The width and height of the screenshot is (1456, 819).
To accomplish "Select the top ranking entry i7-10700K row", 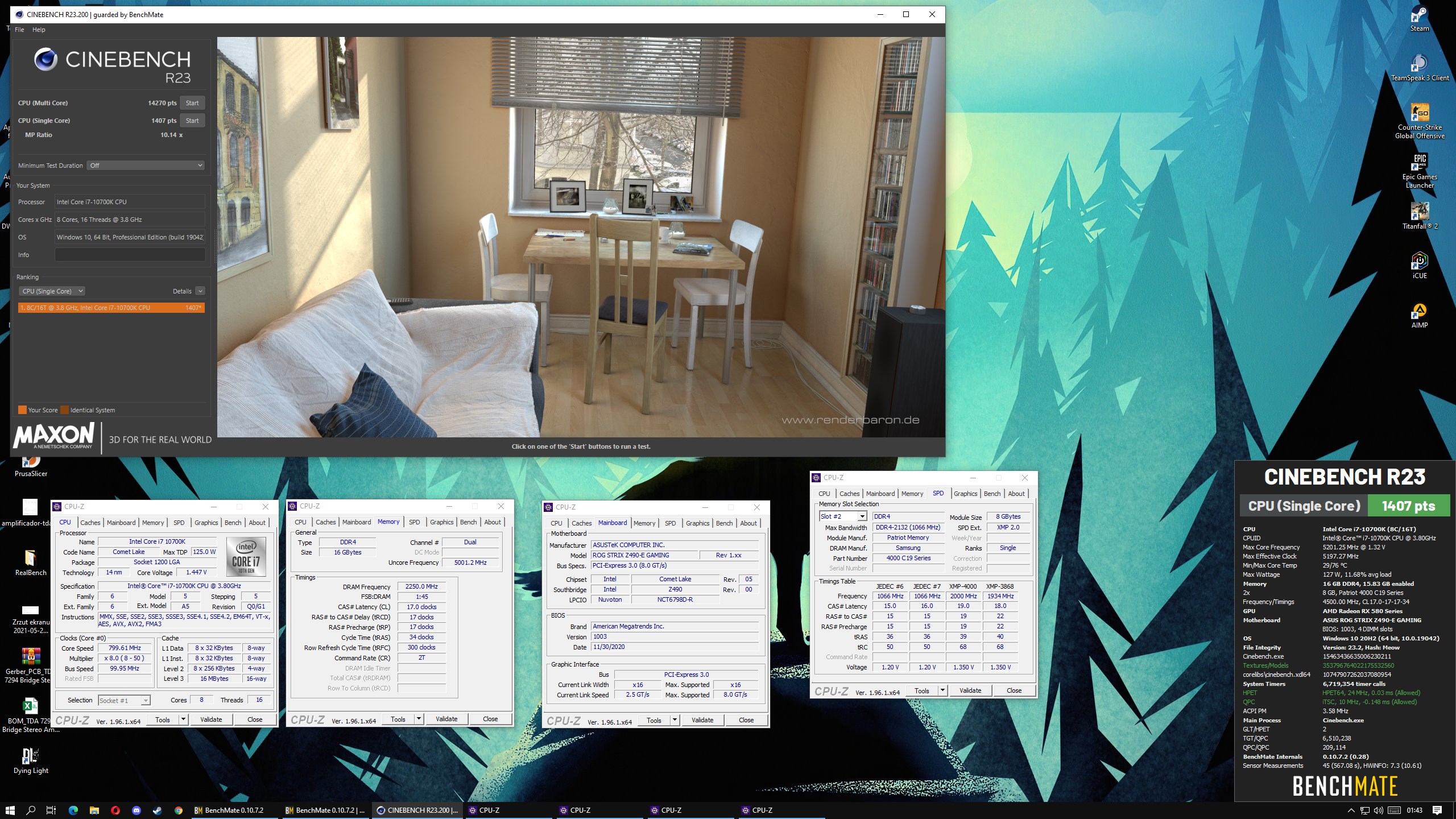I will (111, 308).
